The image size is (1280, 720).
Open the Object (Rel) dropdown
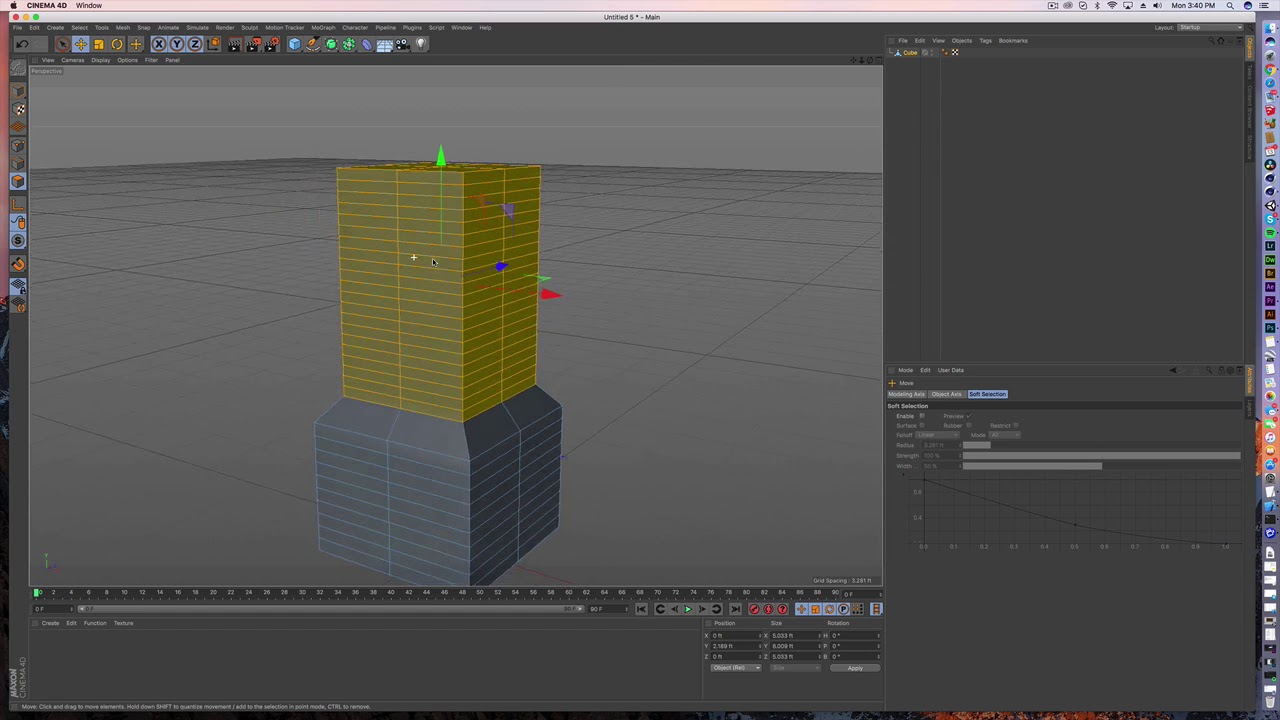point(735,668)
